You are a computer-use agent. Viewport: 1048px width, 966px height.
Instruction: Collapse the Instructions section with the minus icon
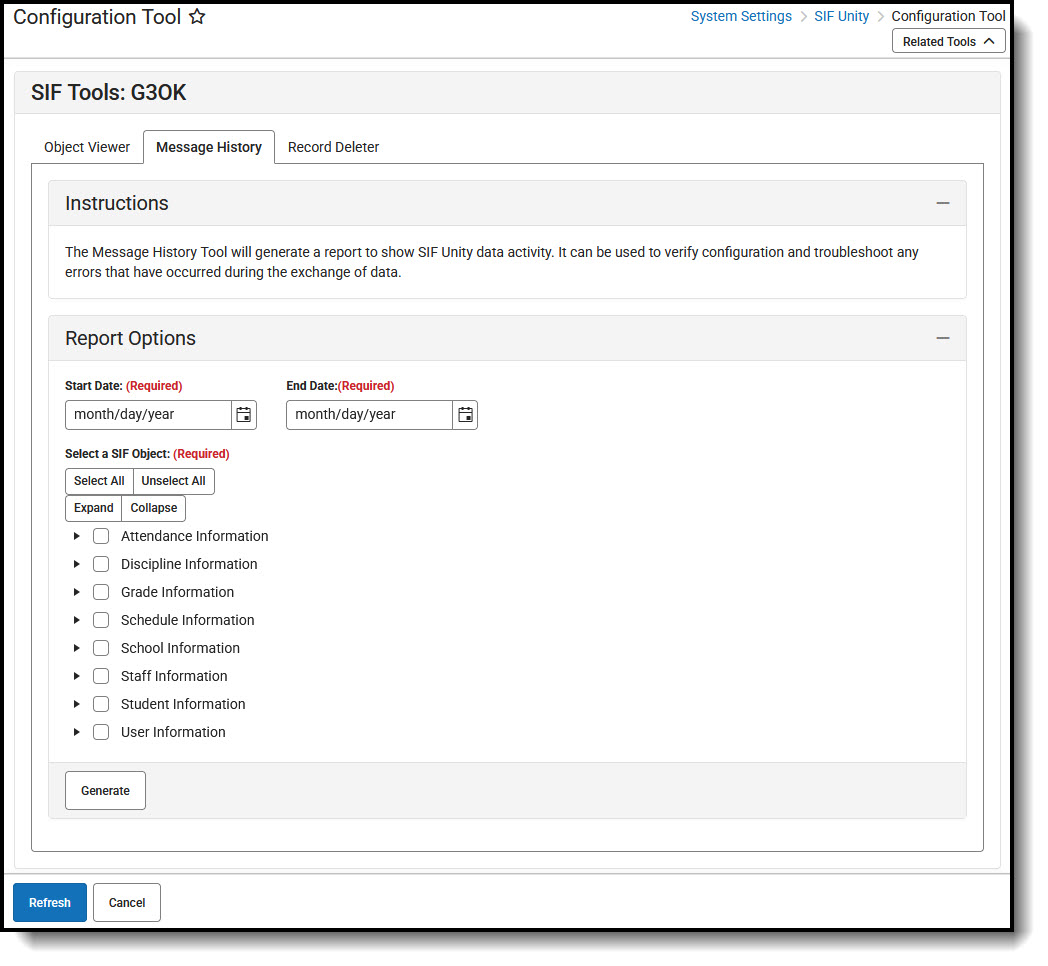(942, 202)
